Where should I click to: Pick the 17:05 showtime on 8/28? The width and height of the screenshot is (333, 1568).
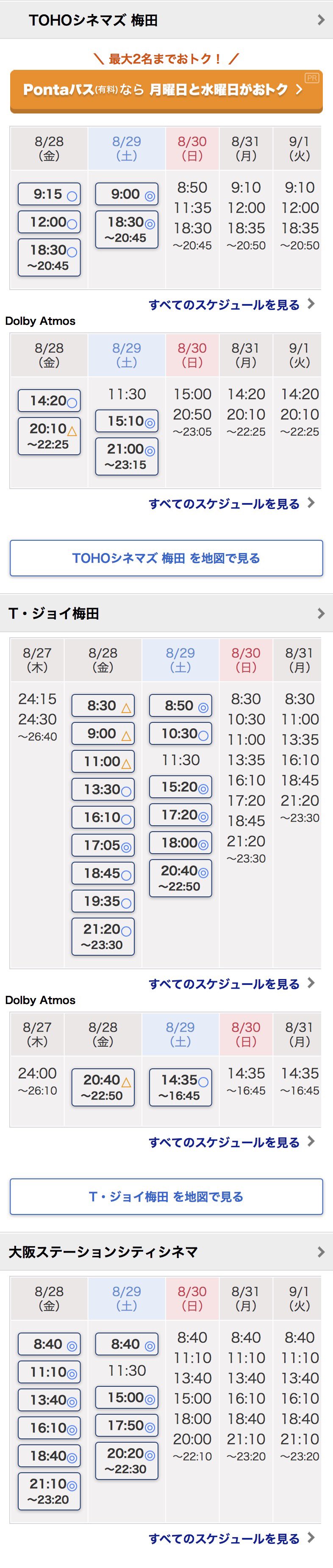pos(103,846)
